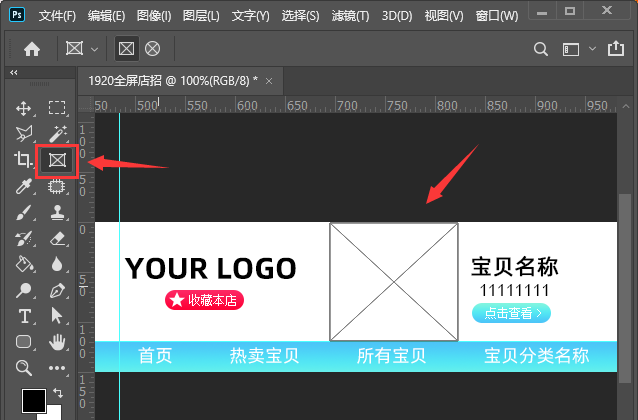638x420 pixels.
Task: Select the Pen tool
Action: click(57, 291)
